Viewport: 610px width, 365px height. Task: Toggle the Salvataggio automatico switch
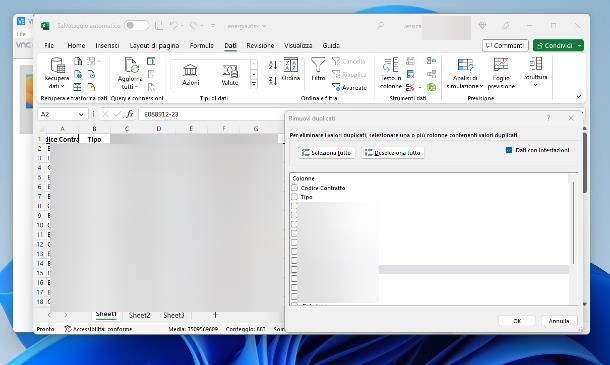click(136, 26)
